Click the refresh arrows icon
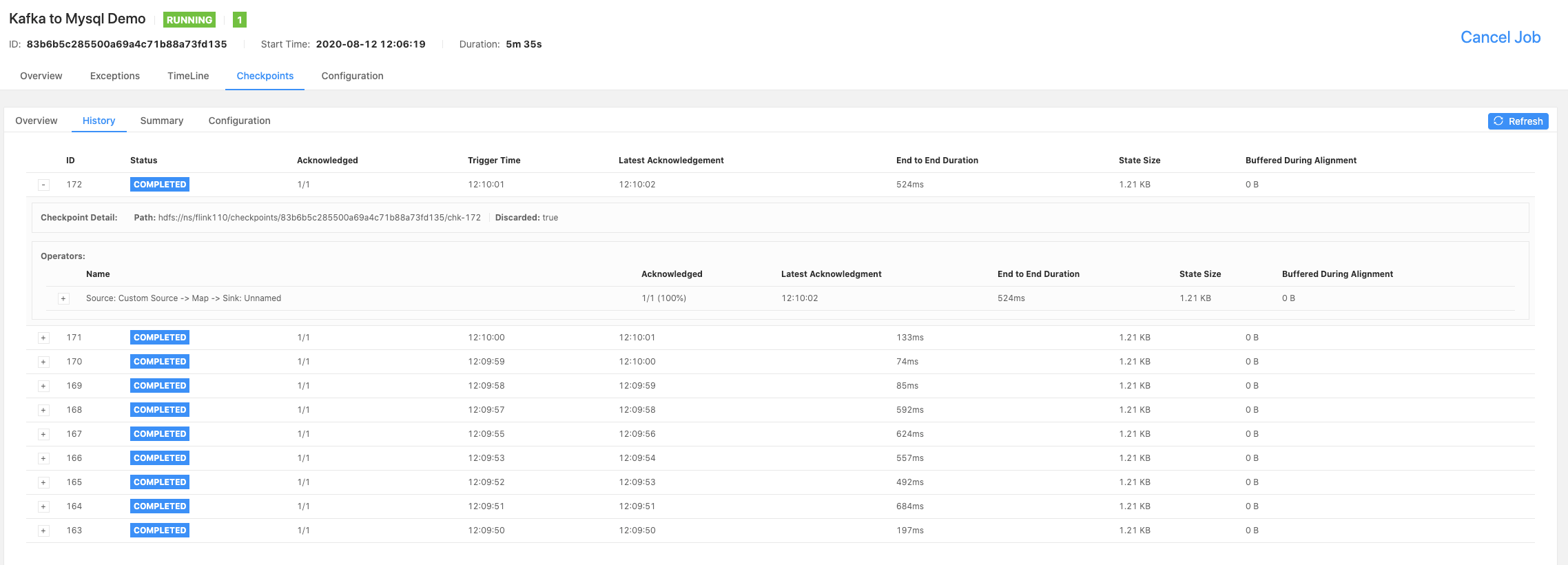Screen dimensions: 1568x565 pos(1498,121)
